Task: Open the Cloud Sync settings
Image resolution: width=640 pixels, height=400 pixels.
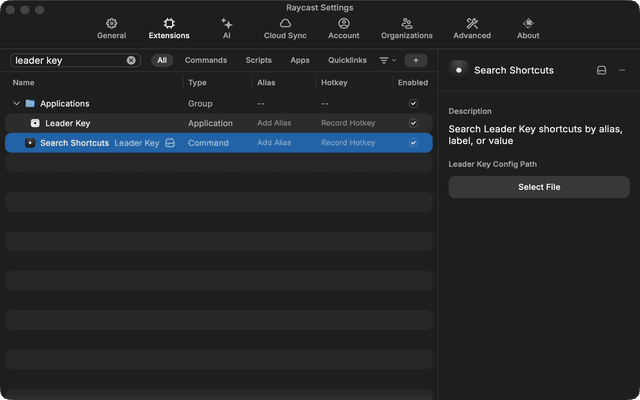Action: pos(284,28)
